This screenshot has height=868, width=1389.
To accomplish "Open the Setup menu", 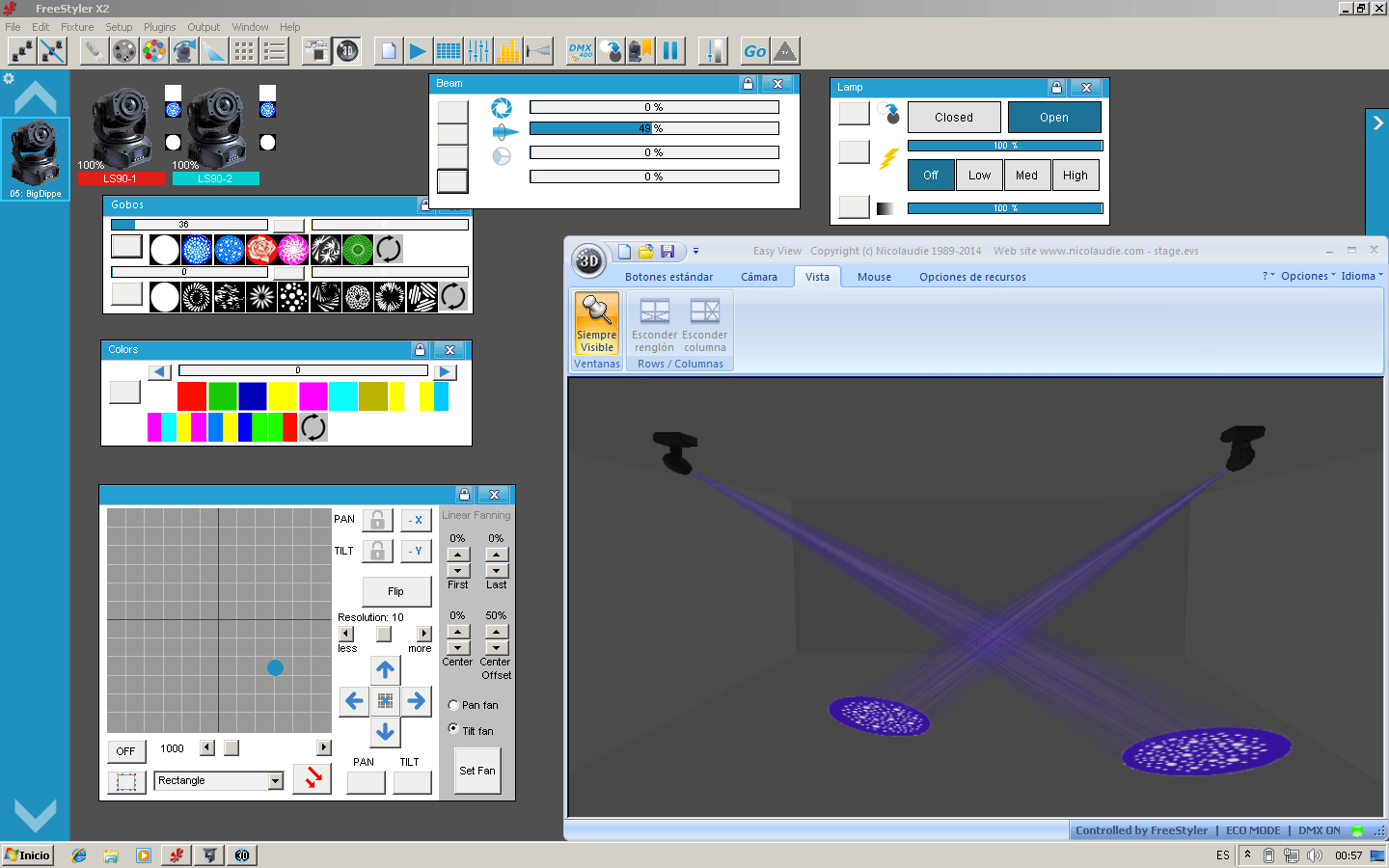I will (119, 27).
